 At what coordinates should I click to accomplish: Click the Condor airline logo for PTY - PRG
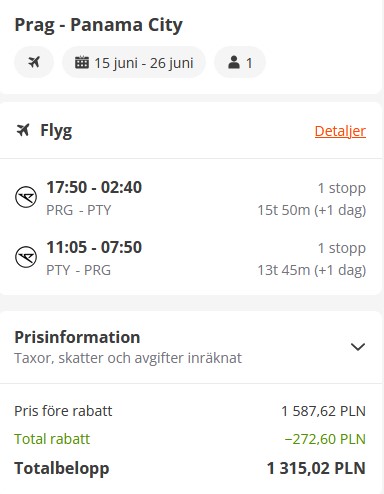26,257
